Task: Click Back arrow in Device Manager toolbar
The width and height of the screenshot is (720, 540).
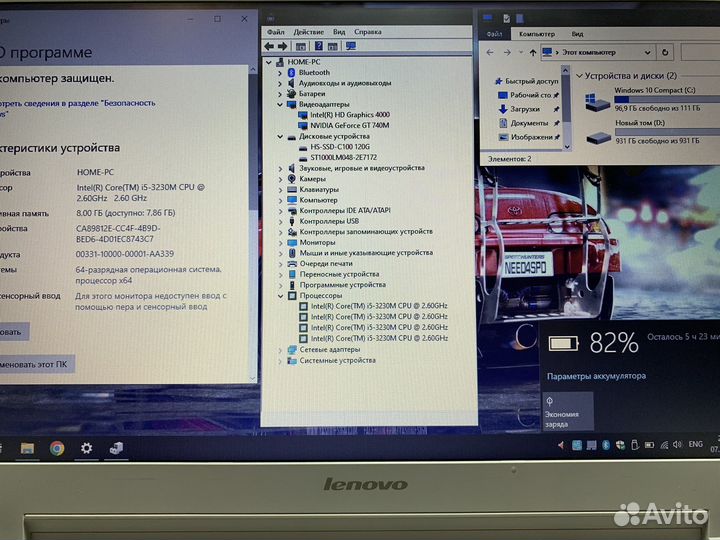Action: [269, 46]
